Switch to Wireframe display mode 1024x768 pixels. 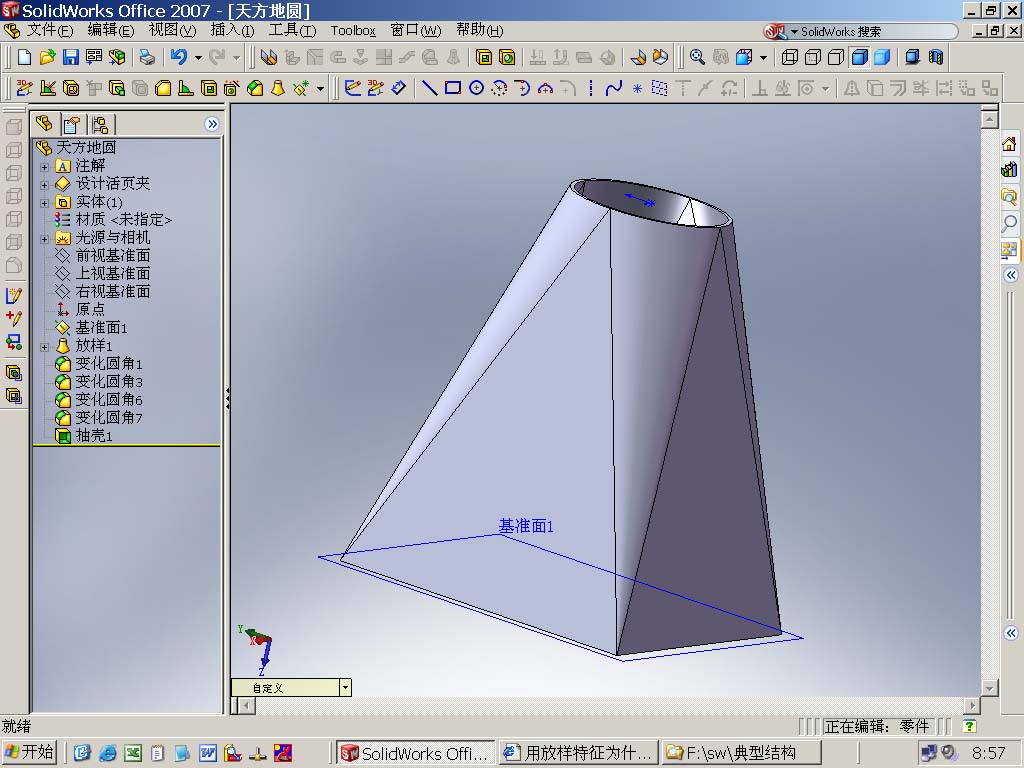790,57
